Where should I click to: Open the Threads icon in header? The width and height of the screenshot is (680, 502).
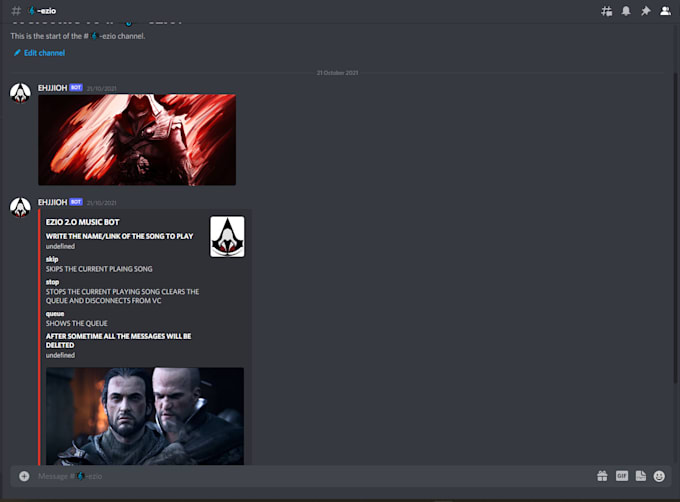click(x=606, y=11)
